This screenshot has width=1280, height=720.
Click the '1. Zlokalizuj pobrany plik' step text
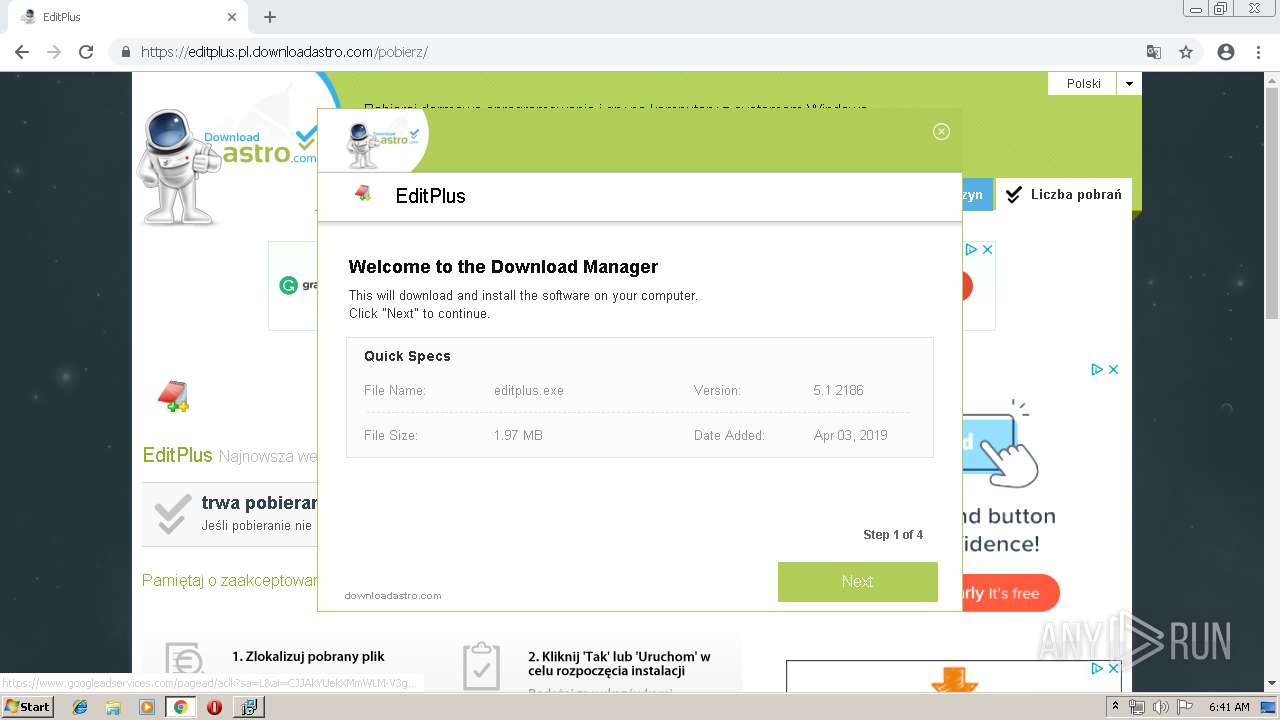click(x=308, y=656)
